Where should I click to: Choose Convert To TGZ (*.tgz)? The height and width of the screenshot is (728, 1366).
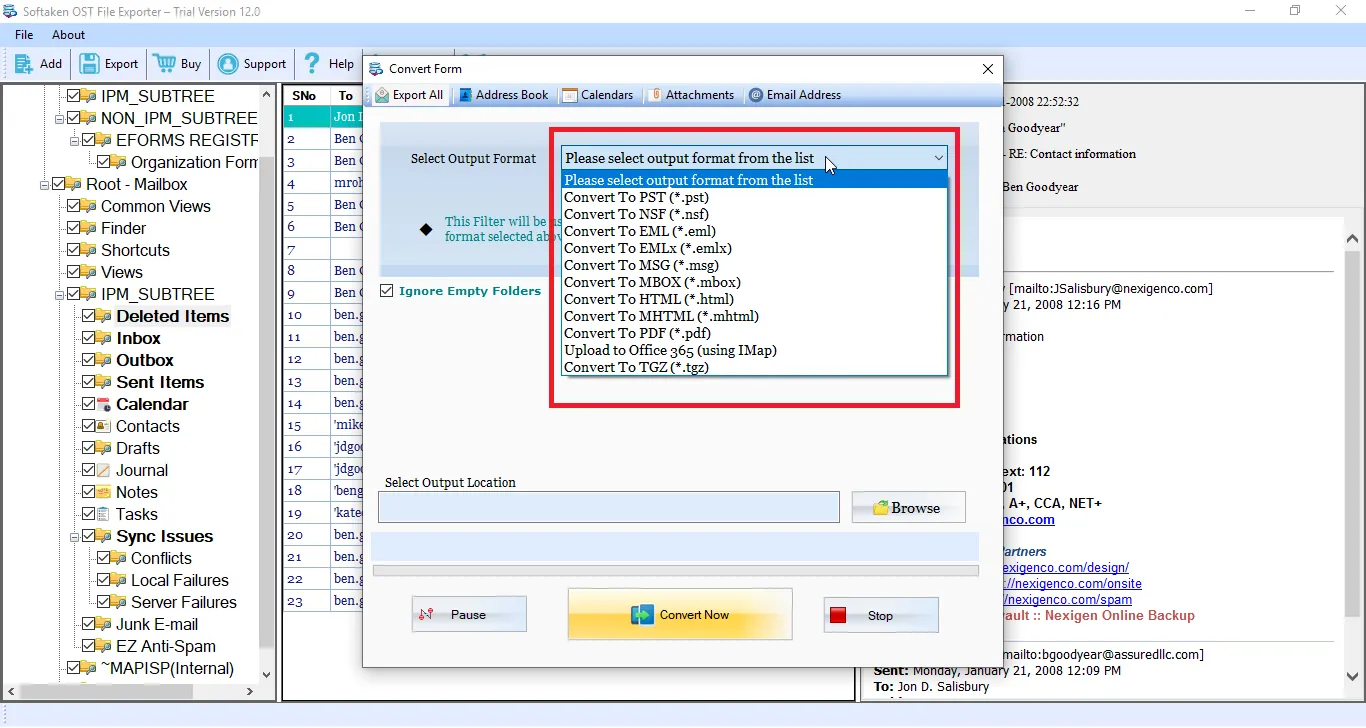pos(754,367)
